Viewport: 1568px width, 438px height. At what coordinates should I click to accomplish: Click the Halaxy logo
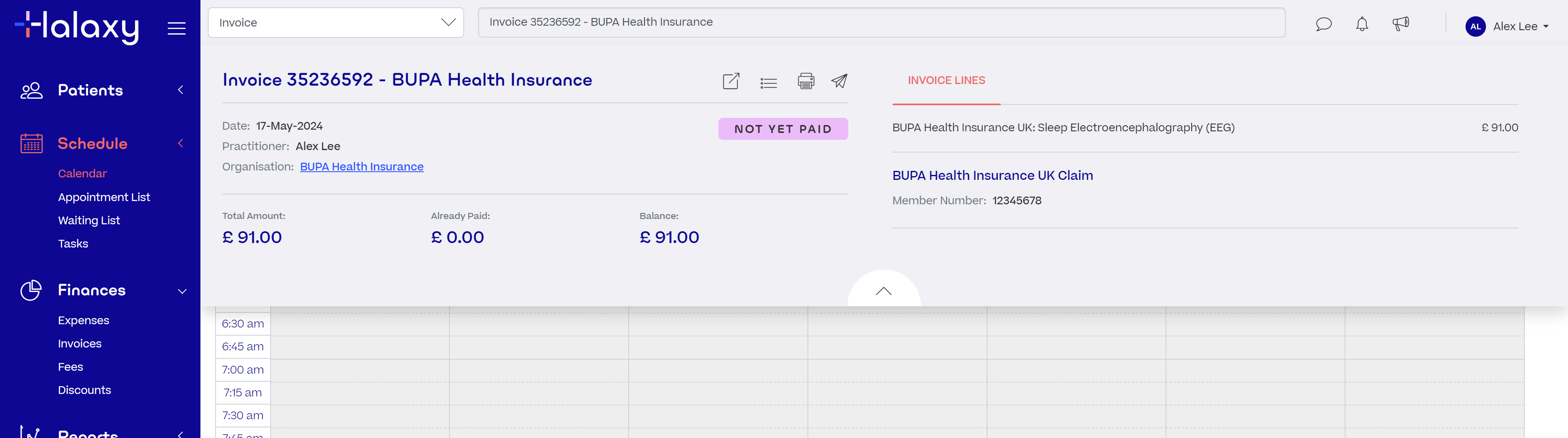(77, 27)
